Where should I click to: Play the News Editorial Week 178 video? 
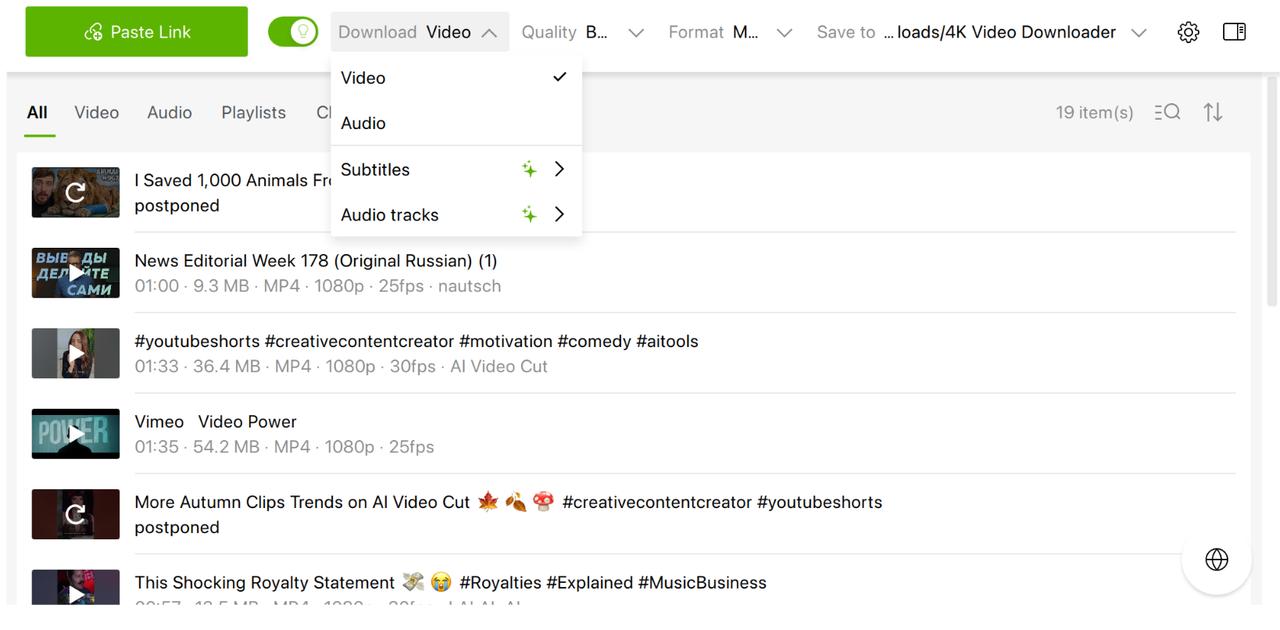point(76,273)
